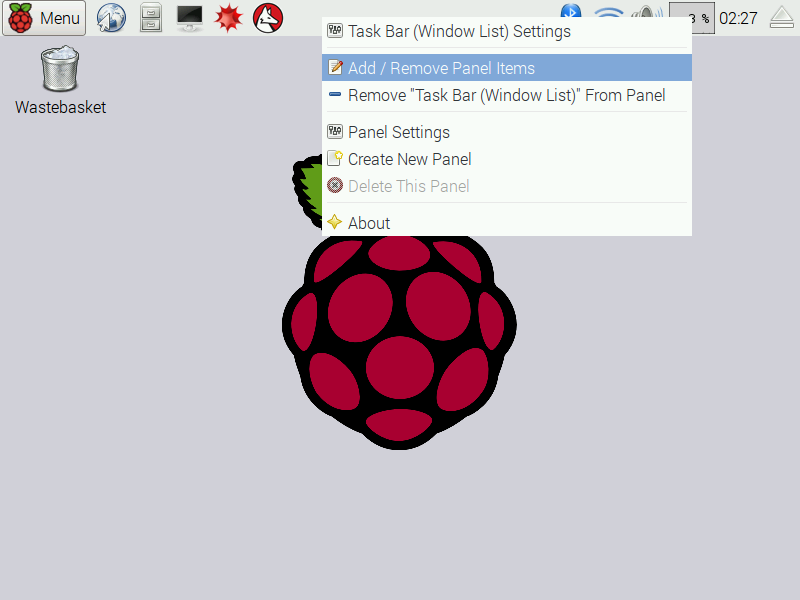Screen dimensions: 800x600
Task: Open a terminal from the panel
Action: tap(188, 17)
